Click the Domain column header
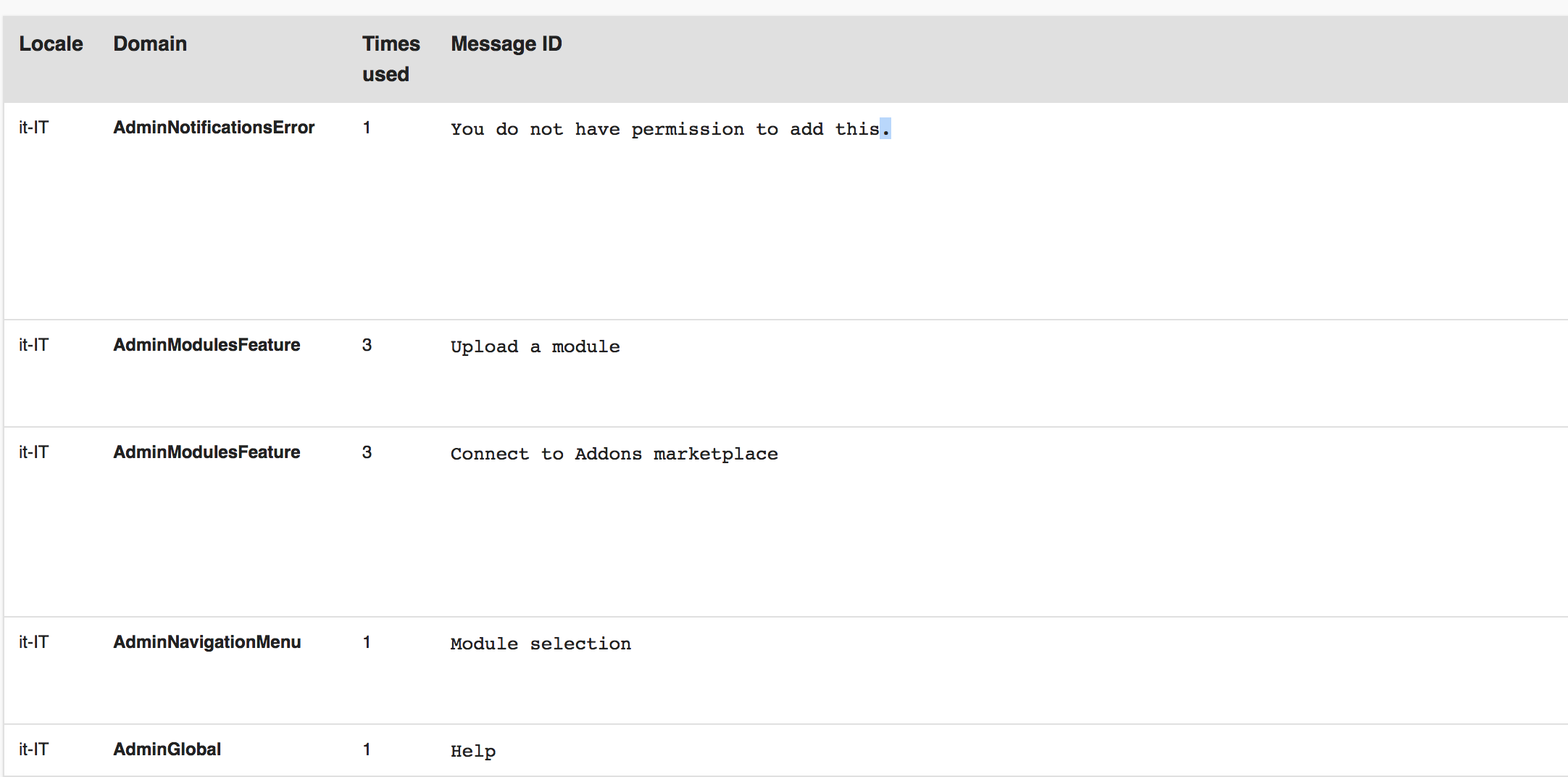 pos(150,44)
